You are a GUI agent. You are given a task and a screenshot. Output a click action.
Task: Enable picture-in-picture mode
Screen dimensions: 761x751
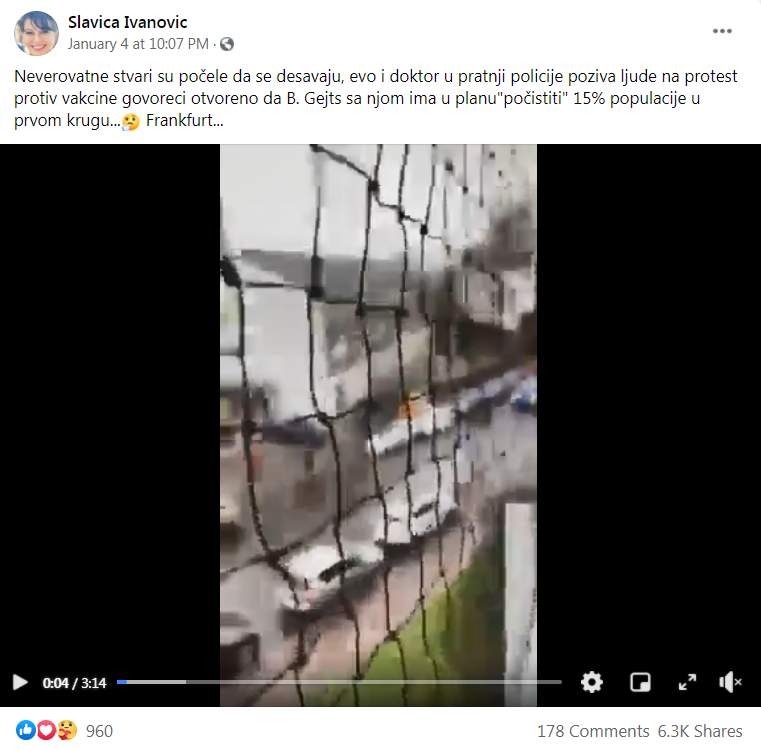[640, 682]
